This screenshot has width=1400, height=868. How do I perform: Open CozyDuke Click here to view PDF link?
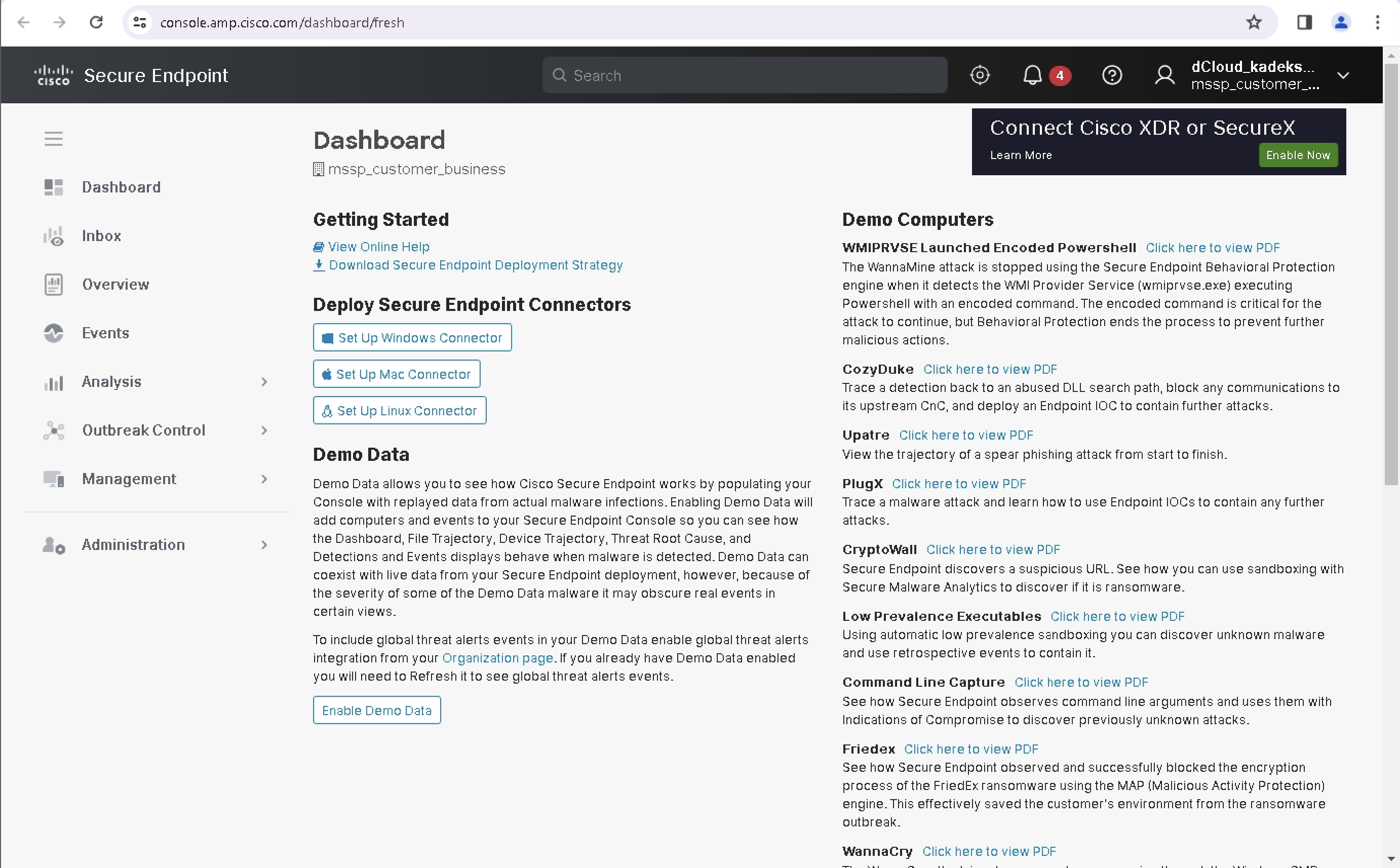[990, 369]
